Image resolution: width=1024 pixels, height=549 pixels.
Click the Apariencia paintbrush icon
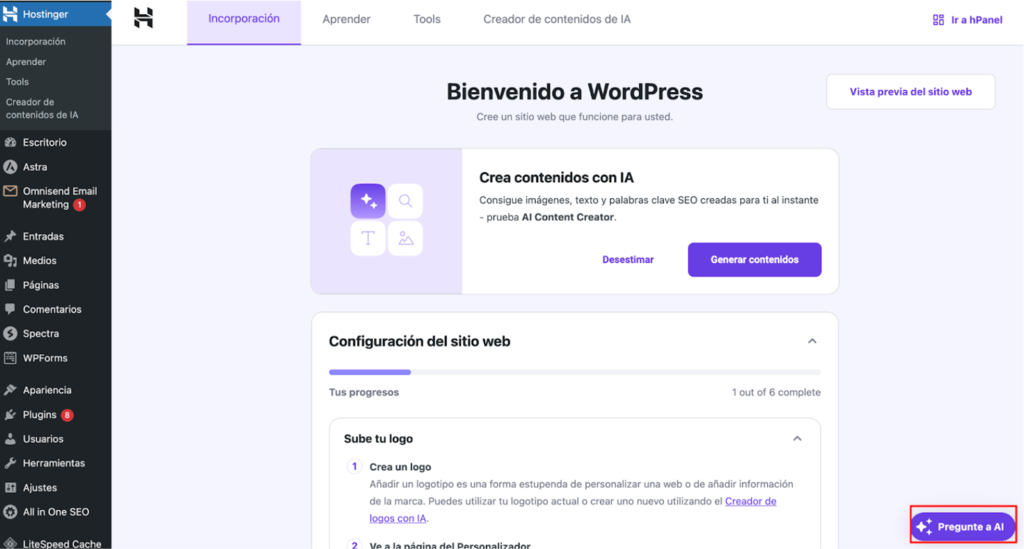pos(10,390)
